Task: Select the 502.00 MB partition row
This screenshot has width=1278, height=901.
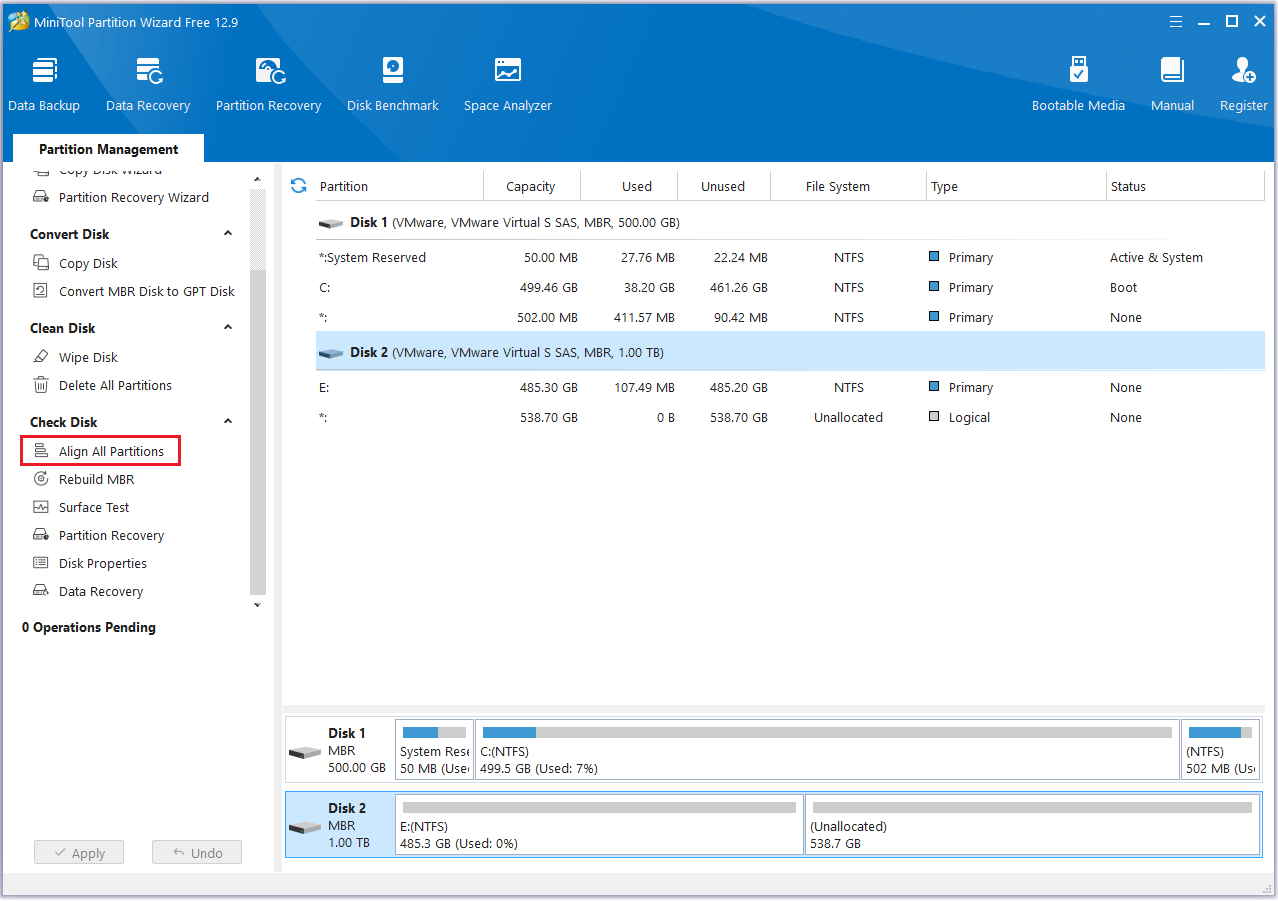Action: coord(790,317)
